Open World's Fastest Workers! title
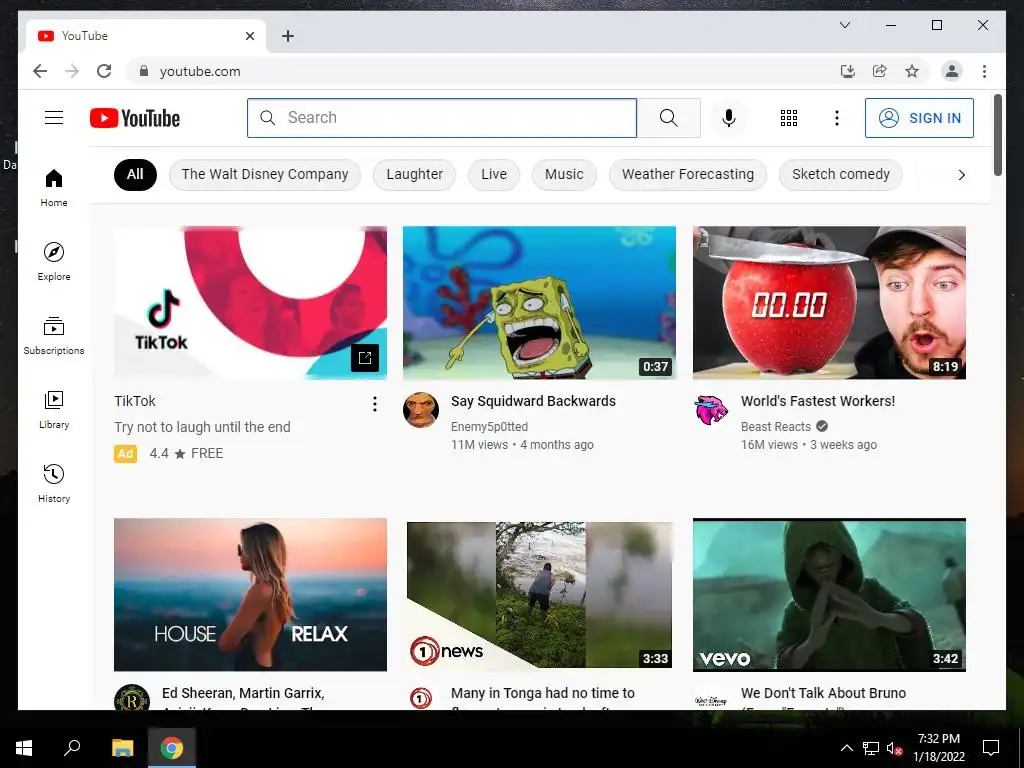The image size is (1024, 768). [x=818, y=401]
